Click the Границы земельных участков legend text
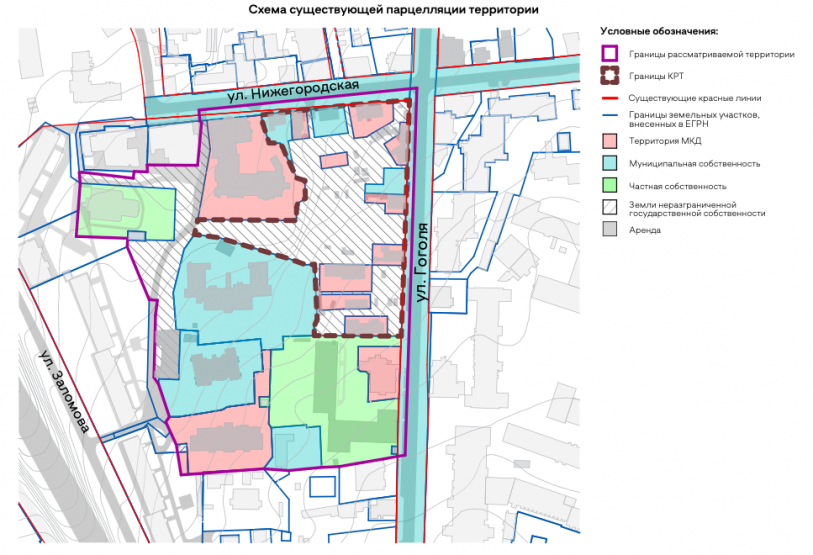This screenshot has height=555, width=813. coord(694,119)
